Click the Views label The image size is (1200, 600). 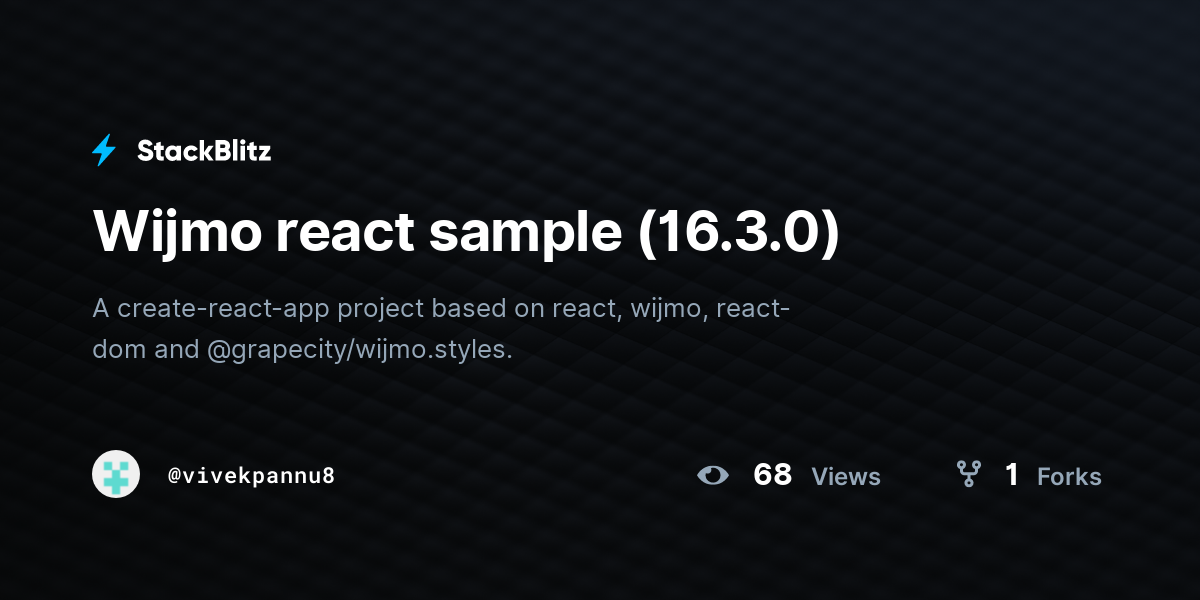846,477
